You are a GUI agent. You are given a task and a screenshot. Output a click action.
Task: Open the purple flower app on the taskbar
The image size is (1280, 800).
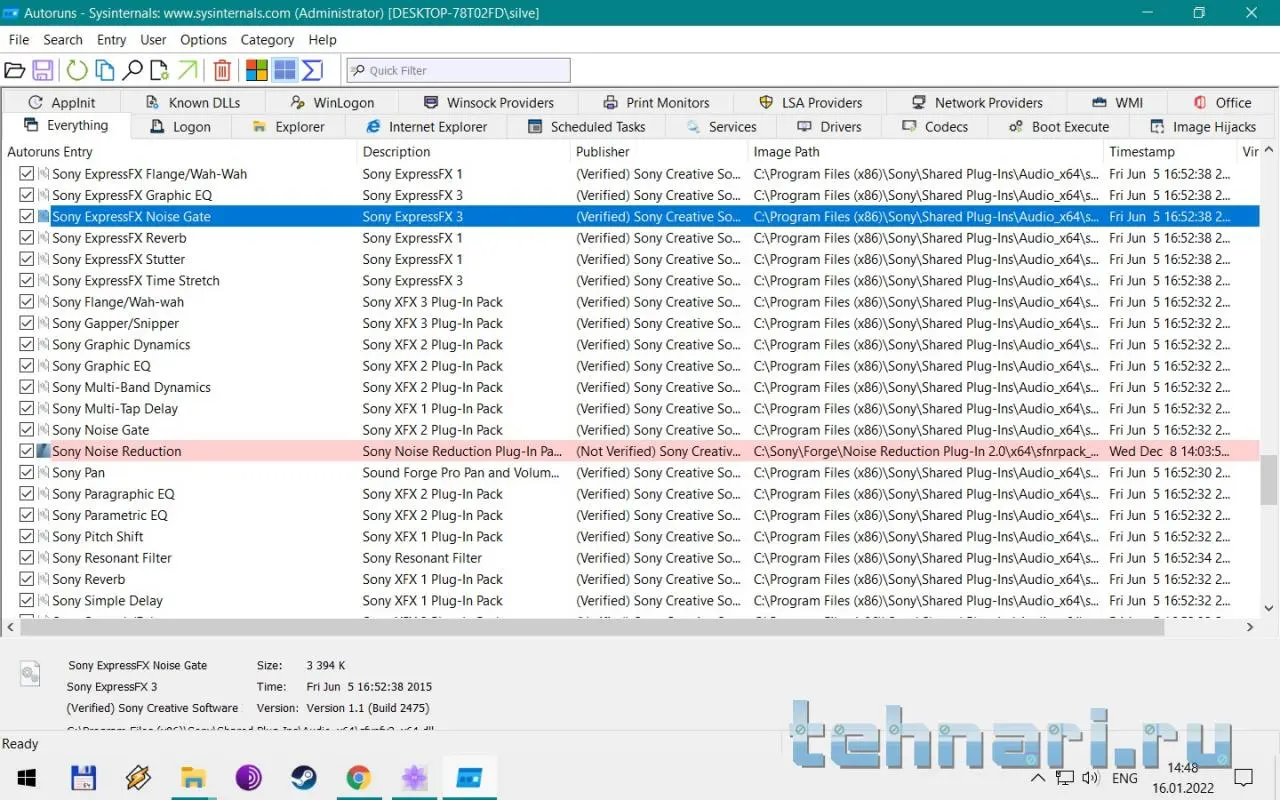(414, 778)
